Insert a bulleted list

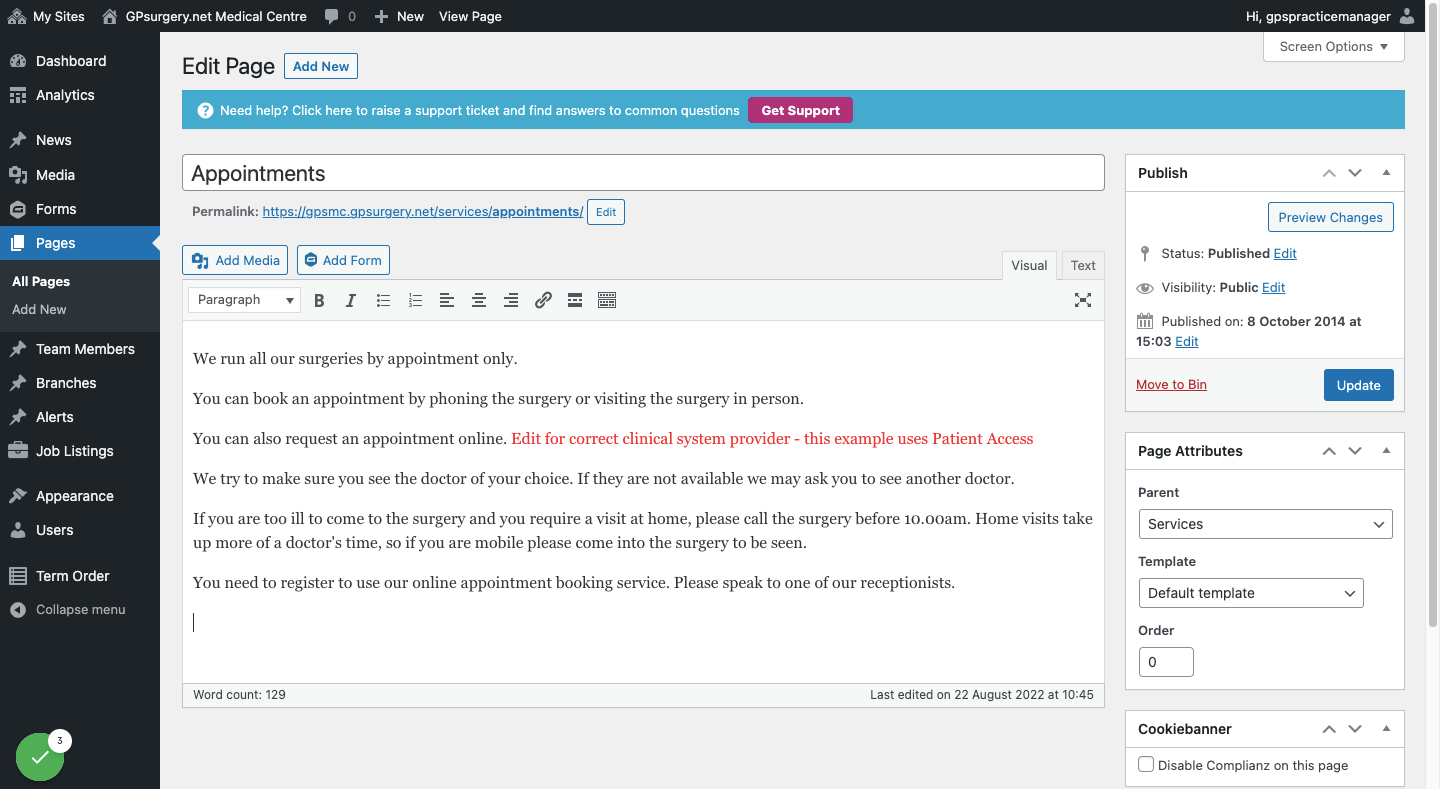383,300
